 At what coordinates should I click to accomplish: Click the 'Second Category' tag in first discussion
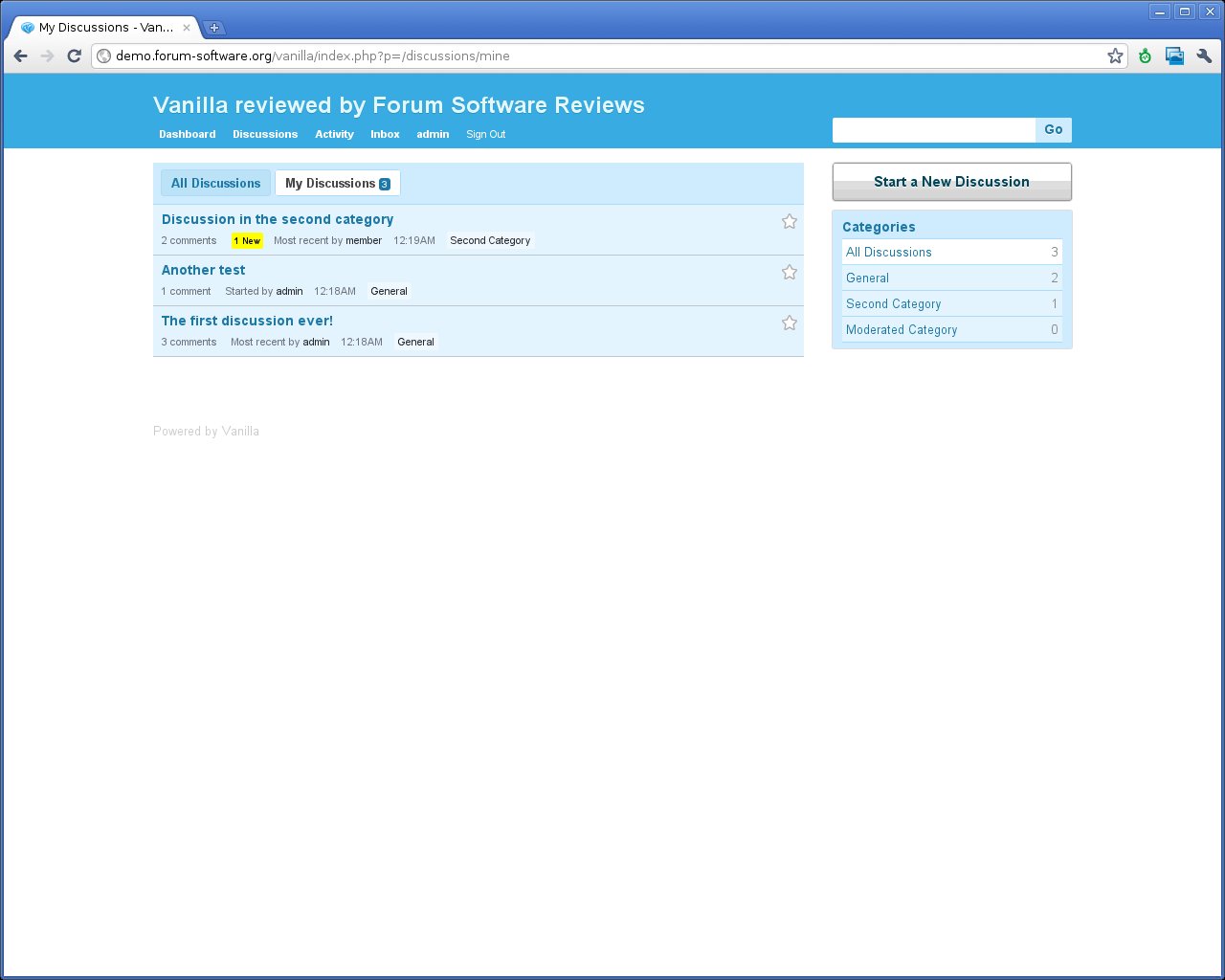[x=490, y=240]
